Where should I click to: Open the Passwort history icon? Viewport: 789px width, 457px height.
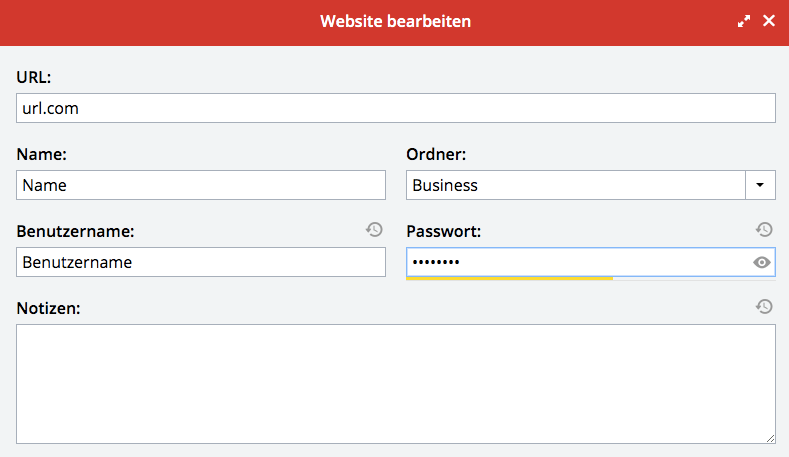point(764,230)
